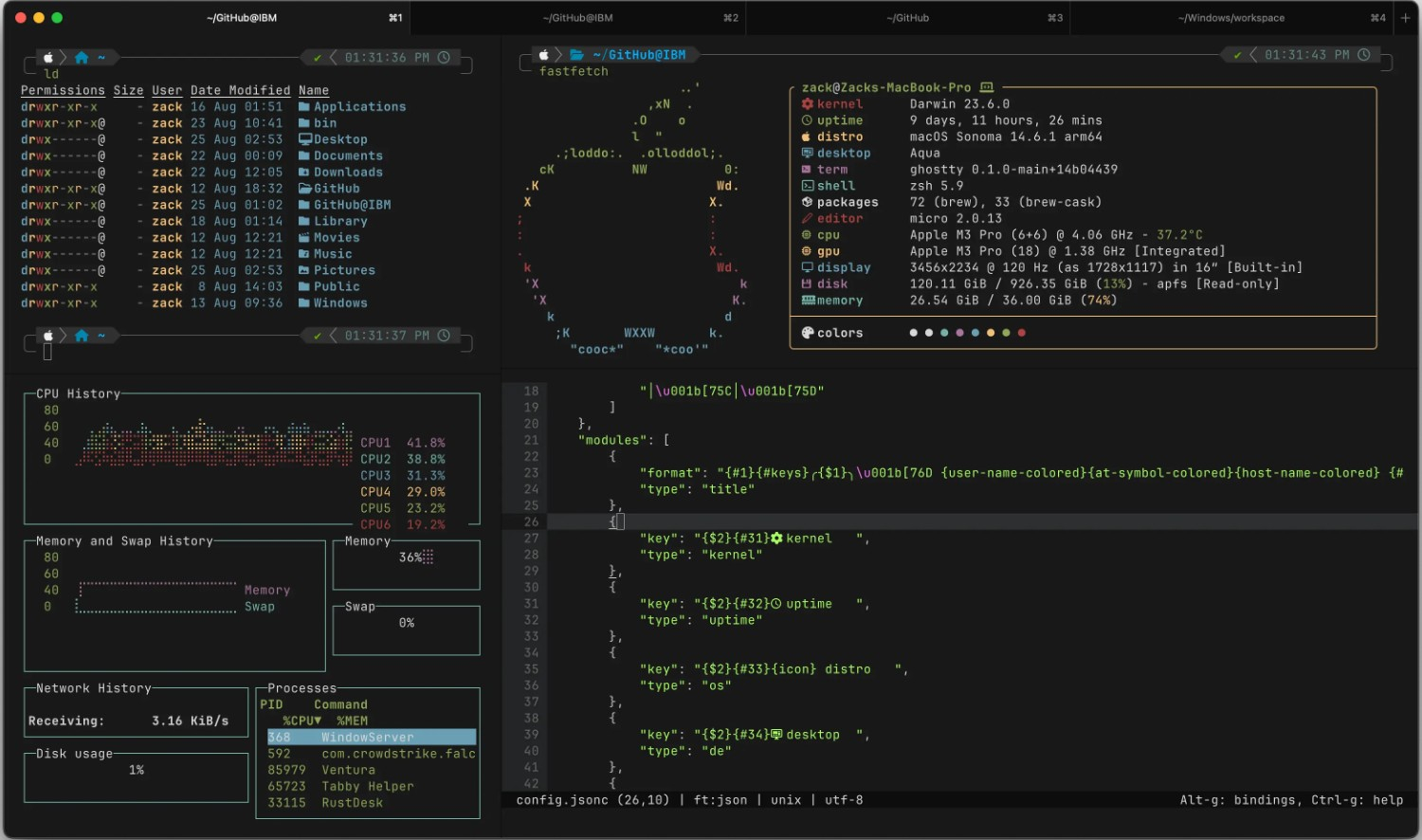Click the GitHub folder icon in listing

click(x=305, y=189)
